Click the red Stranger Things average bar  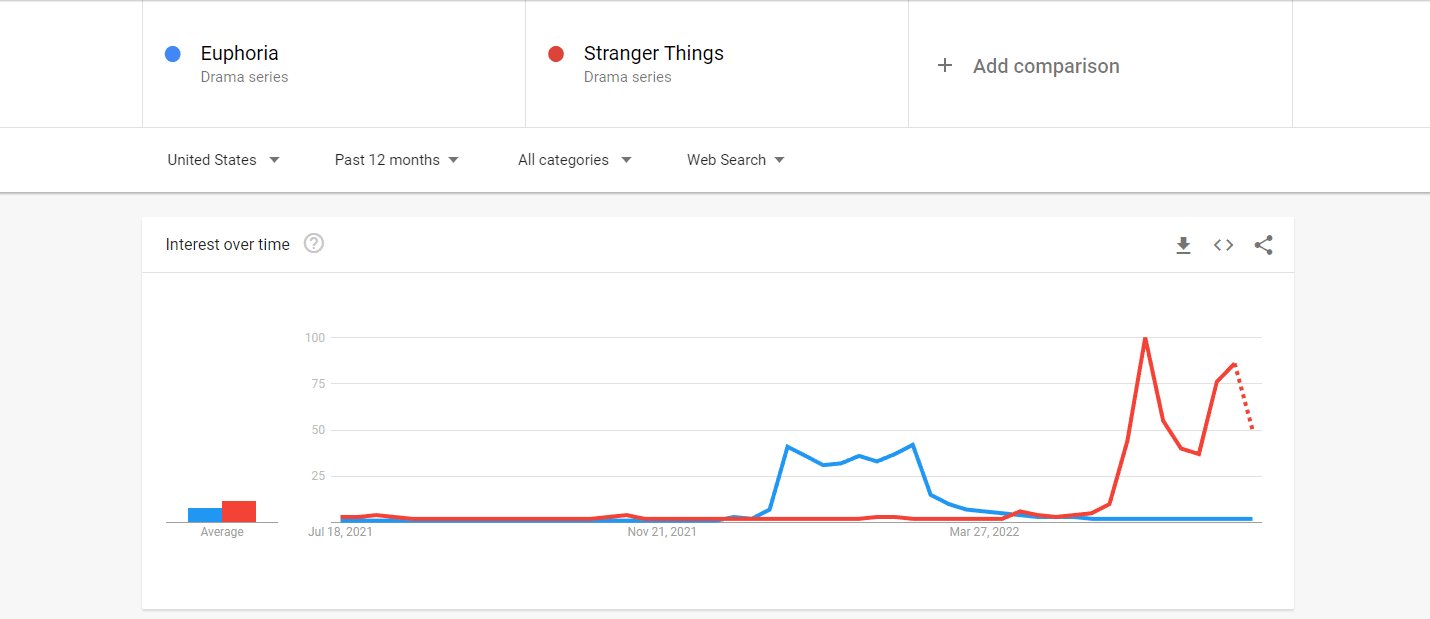239,511
